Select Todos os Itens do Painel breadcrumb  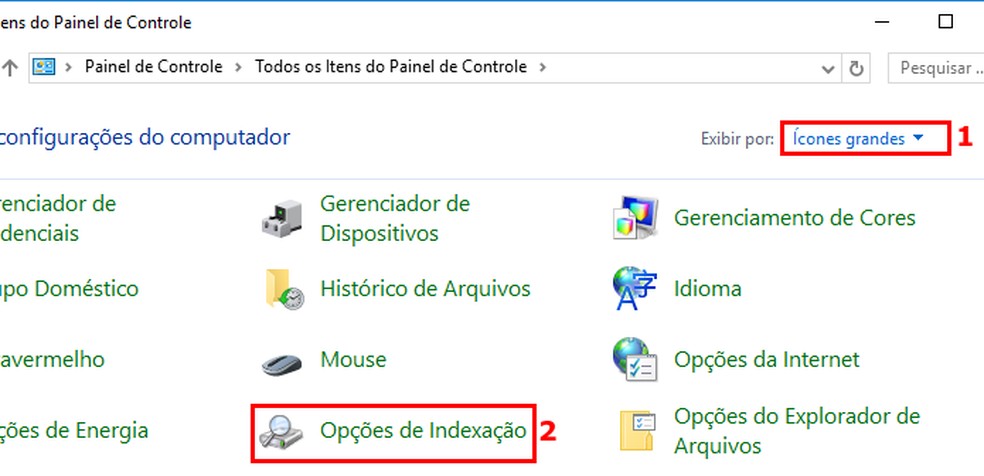coord(390,67)
